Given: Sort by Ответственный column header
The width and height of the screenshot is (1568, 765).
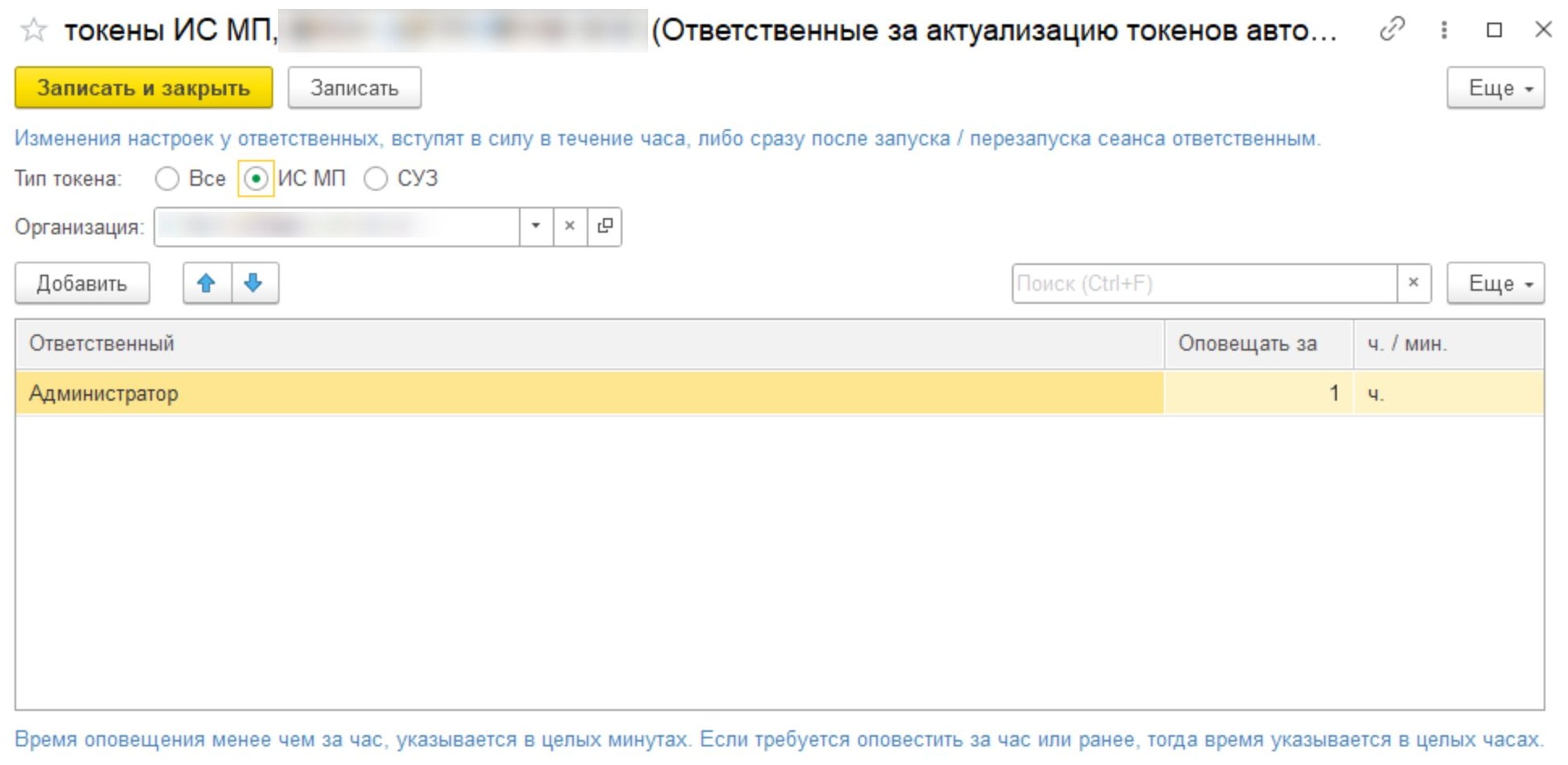Looking at the screenshot, I should click(590, 344).
